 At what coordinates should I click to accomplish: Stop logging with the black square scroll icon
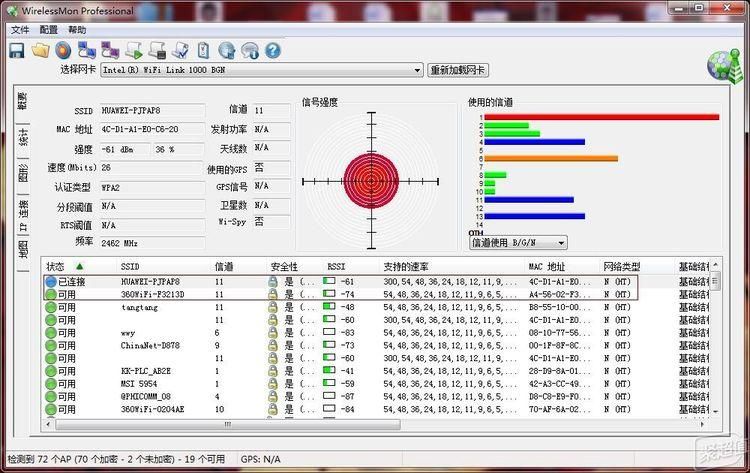point(157,50)
